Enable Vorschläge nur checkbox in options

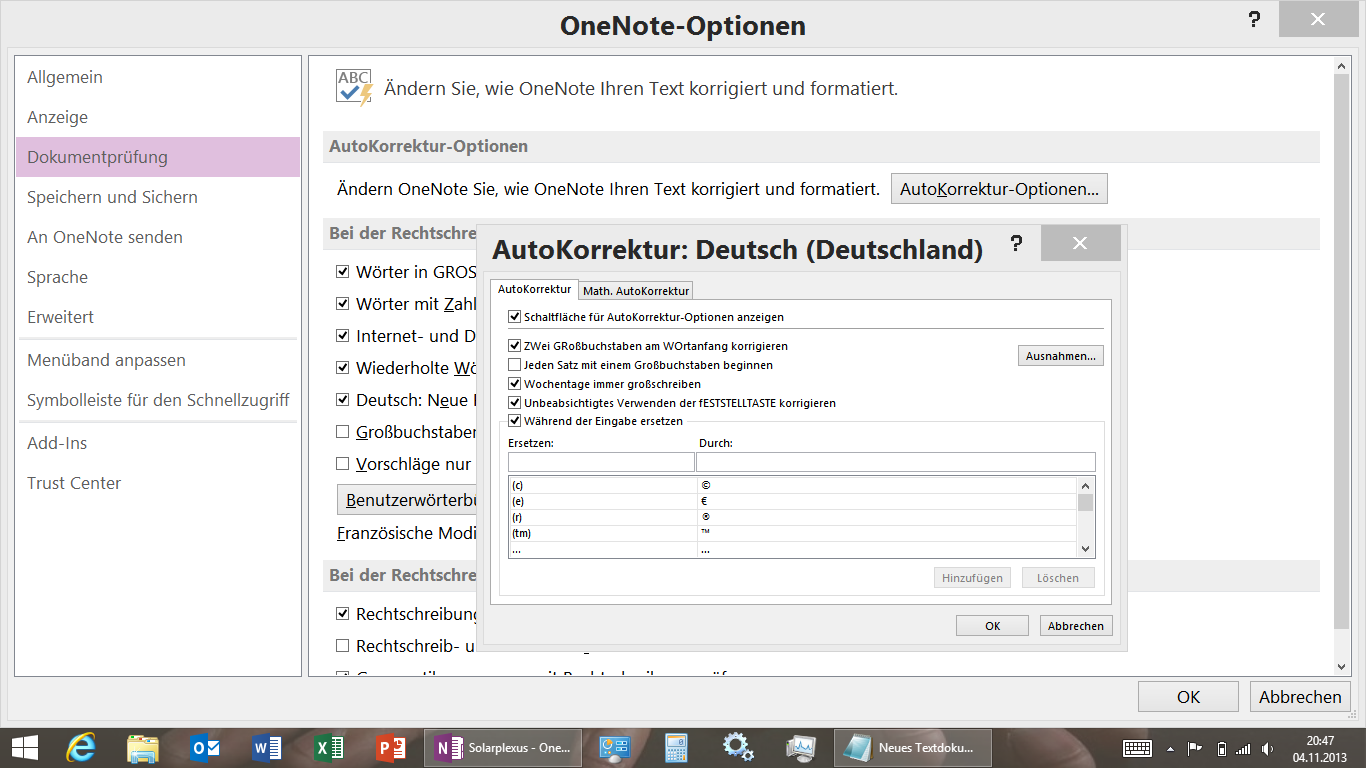point(343,463)
